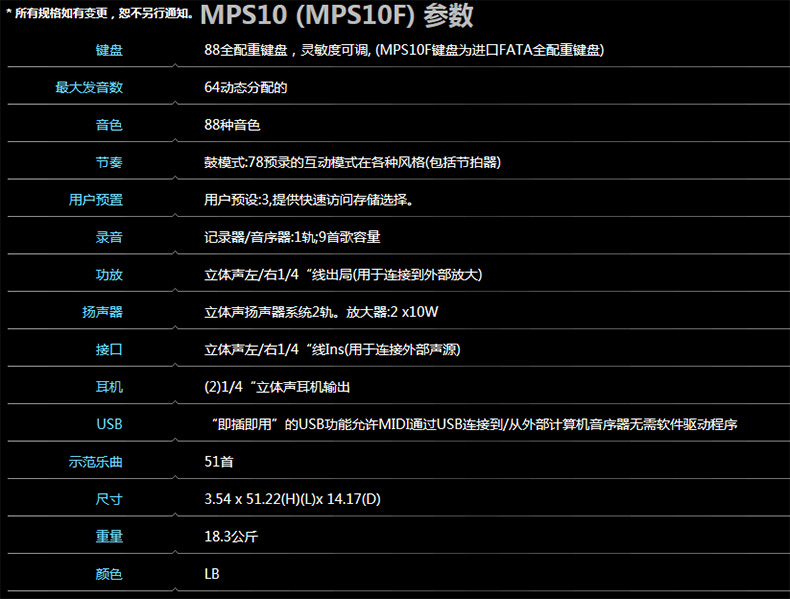The image size is (790, 599).
Task: Select the 接口 row label
Action: [109, 349]
